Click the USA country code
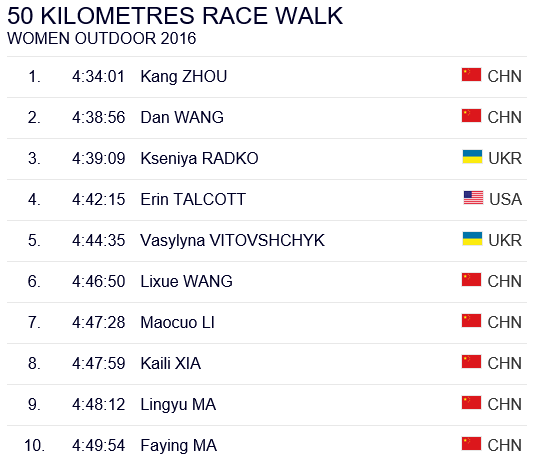 click(x=505, y=199)
